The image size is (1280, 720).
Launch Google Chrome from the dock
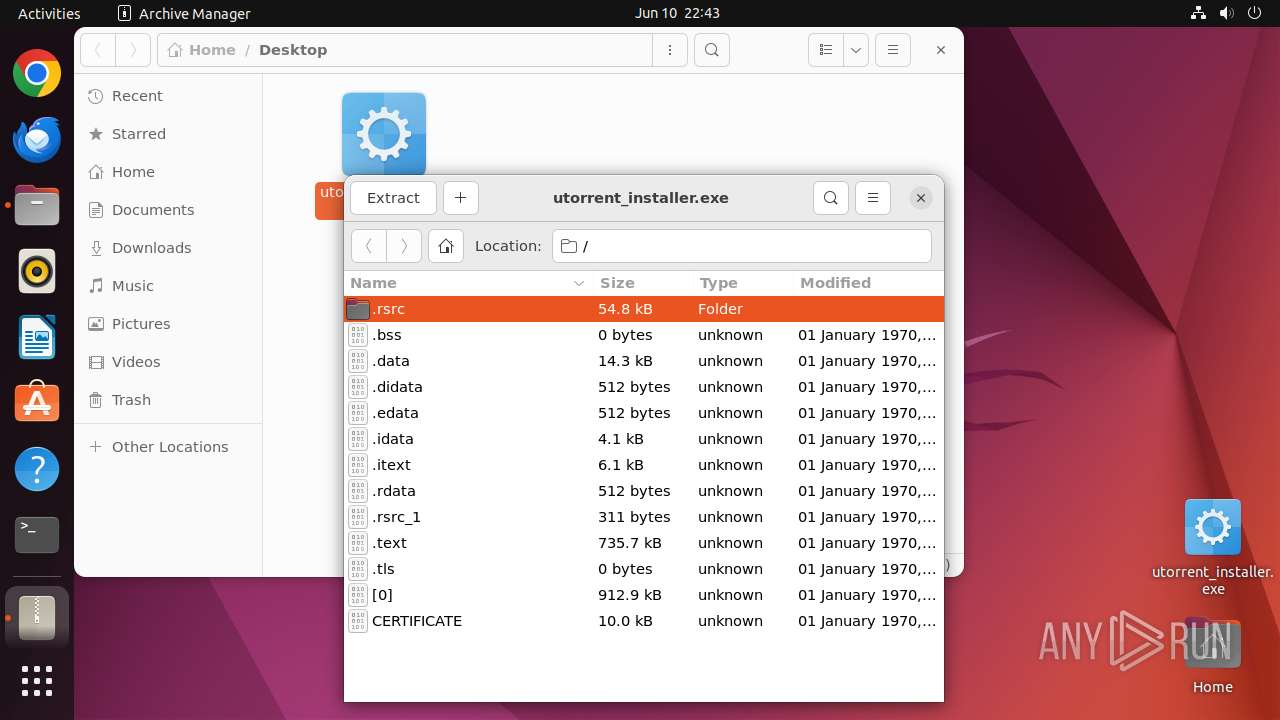[x=37, y=74]
